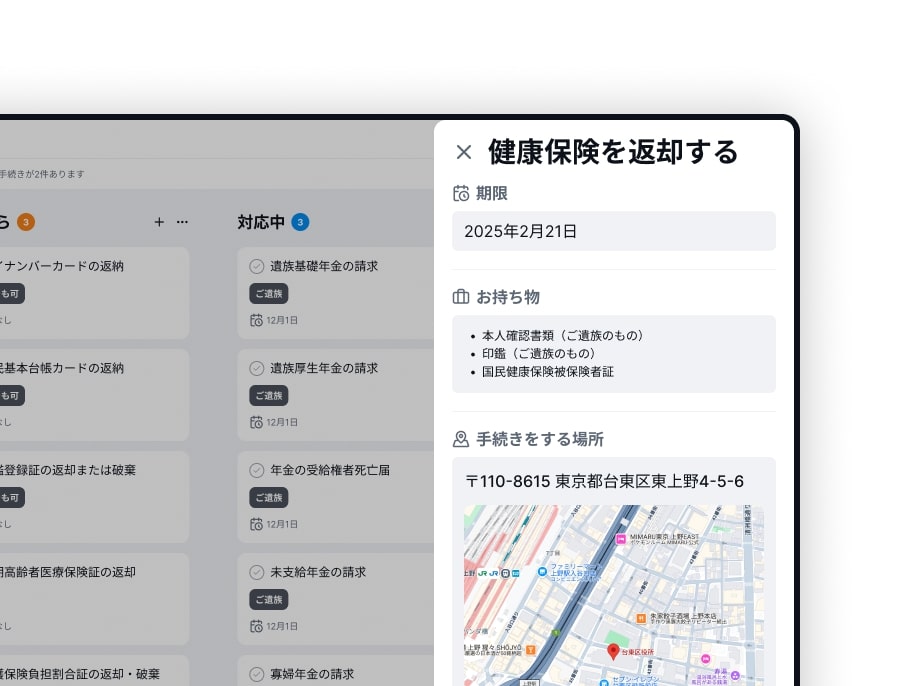Click the calendar icon on 遺族基礎年金の請求 card
914x686 pixels.
[x=256, y=320]
